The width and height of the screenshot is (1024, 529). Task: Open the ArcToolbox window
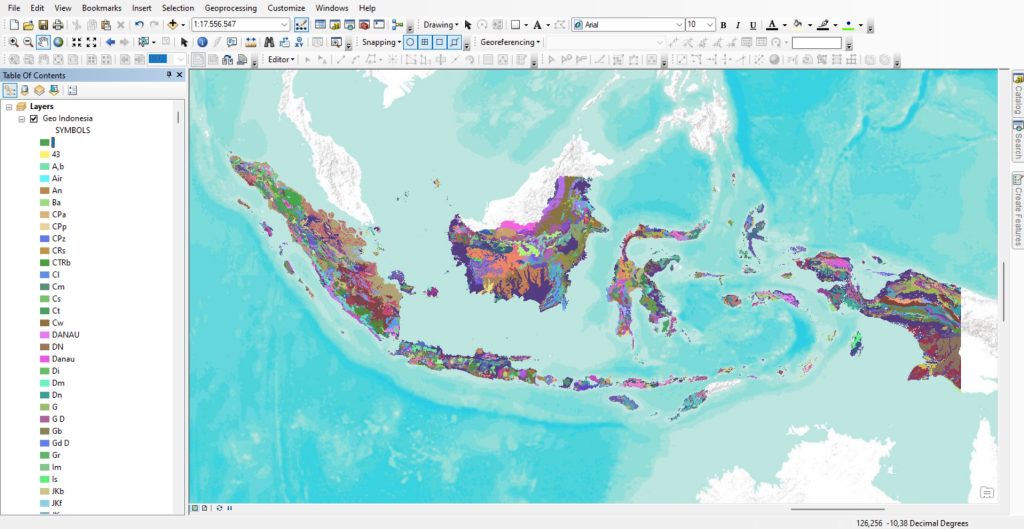[x=364, y=25]
